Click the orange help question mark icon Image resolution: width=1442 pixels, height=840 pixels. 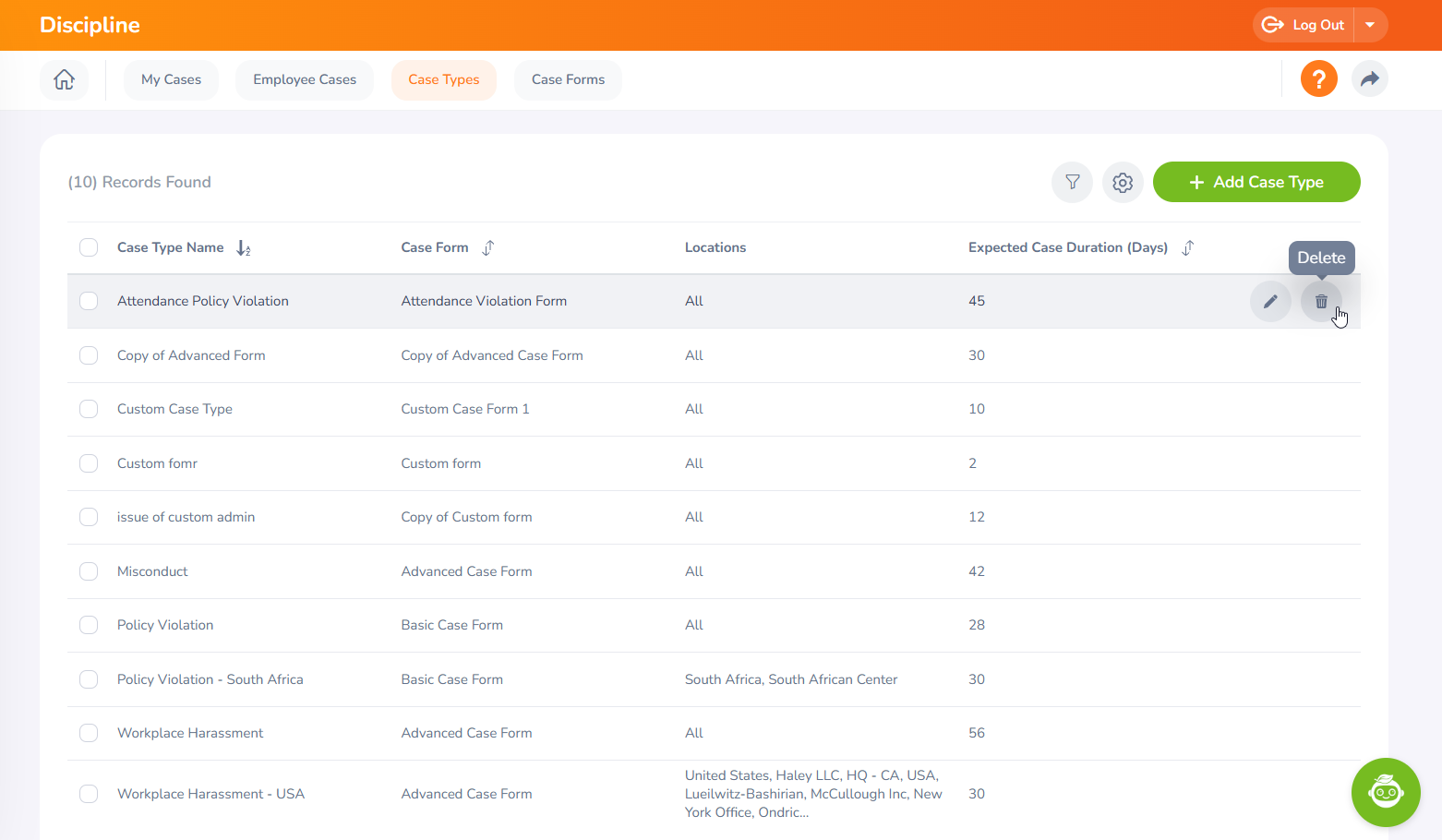(1318, 79)
